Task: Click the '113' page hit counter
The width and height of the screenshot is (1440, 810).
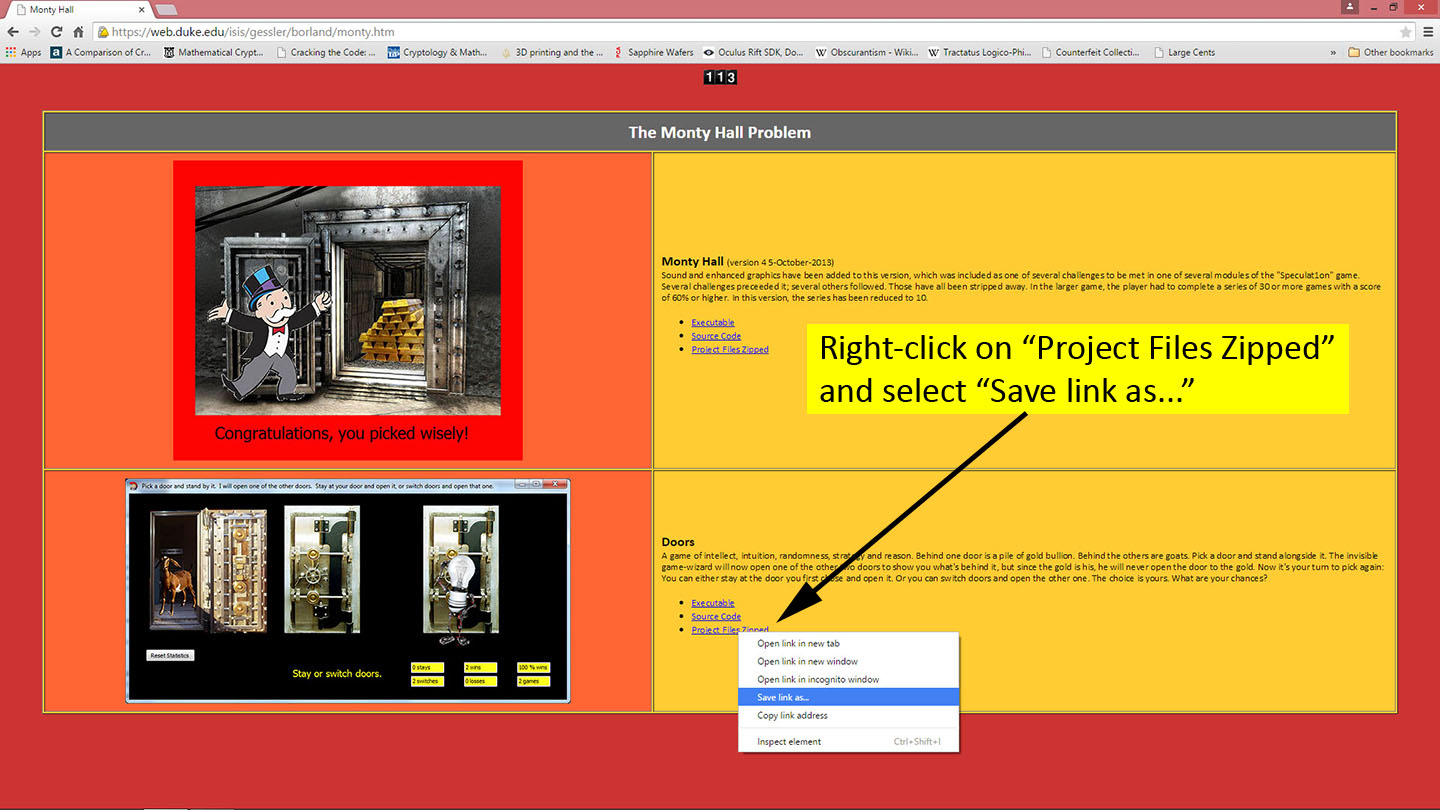Action: [720, 77]
